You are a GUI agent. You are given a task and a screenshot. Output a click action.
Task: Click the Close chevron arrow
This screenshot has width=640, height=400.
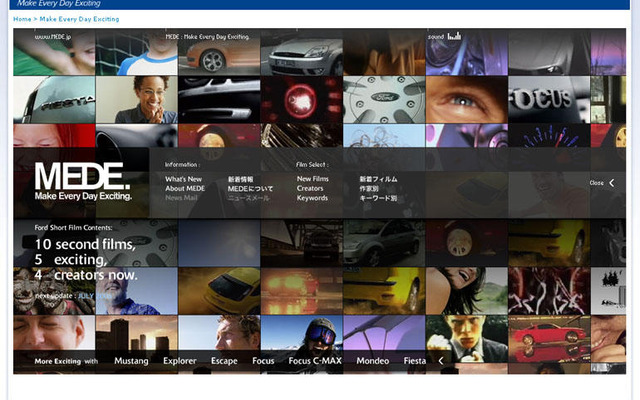tap(611, 183)
